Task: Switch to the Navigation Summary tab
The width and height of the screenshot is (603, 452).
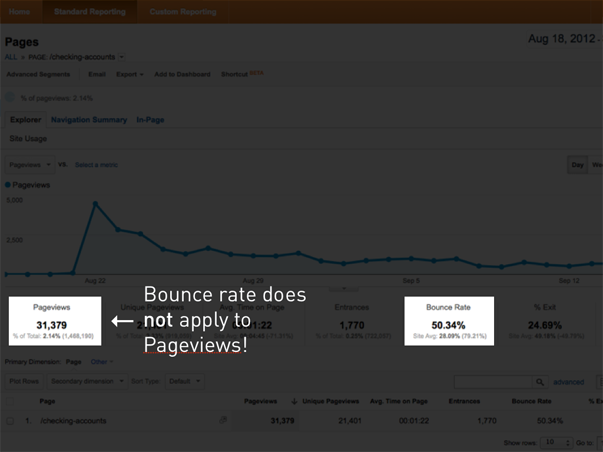Action: pos(89,120)
